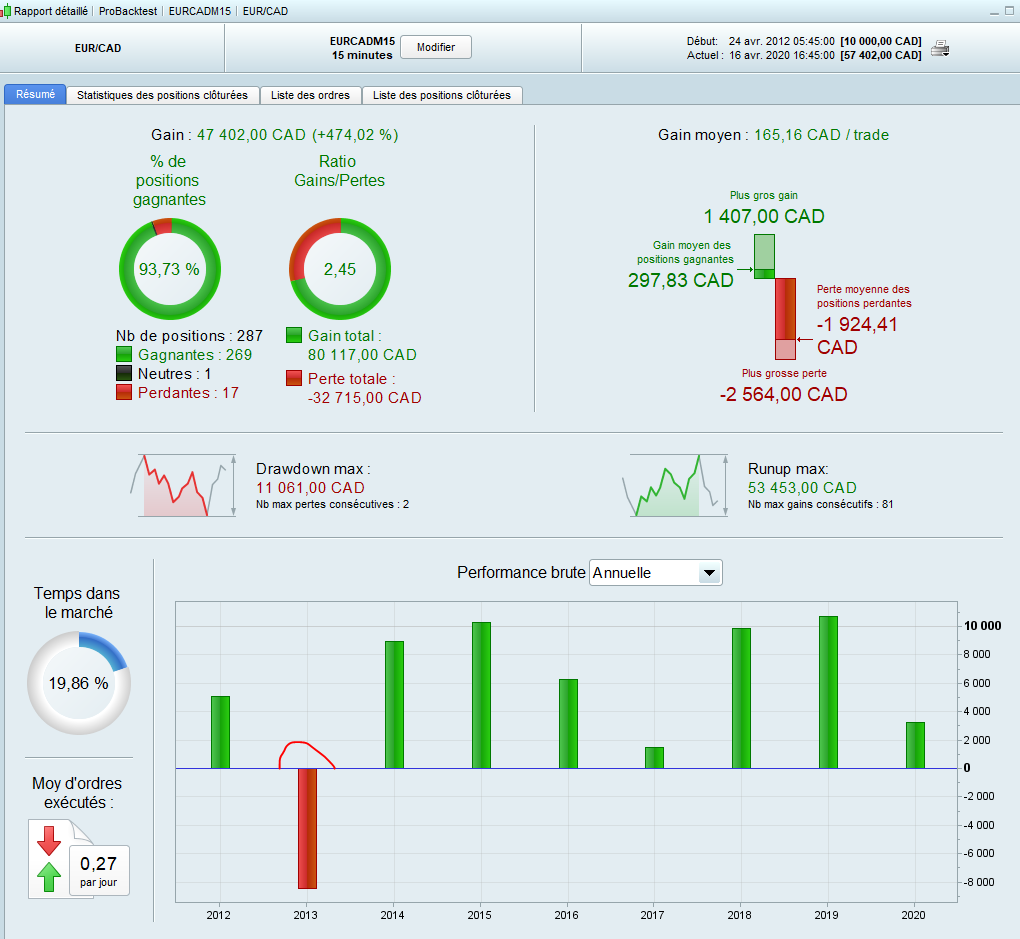Click the red 2013 negative performance bar
This screenshot has width=1020, height=939.
coord(307,828)
